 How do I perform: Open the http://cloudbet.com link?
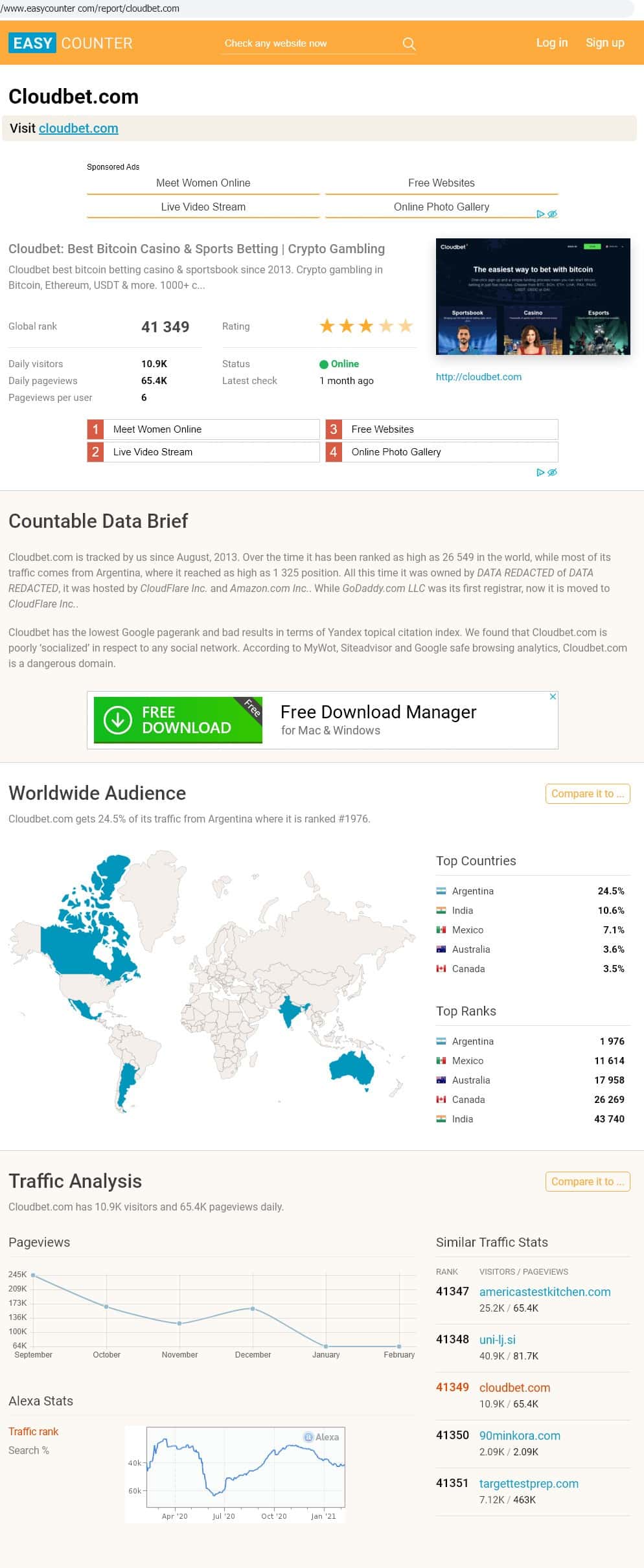(478, 377)
